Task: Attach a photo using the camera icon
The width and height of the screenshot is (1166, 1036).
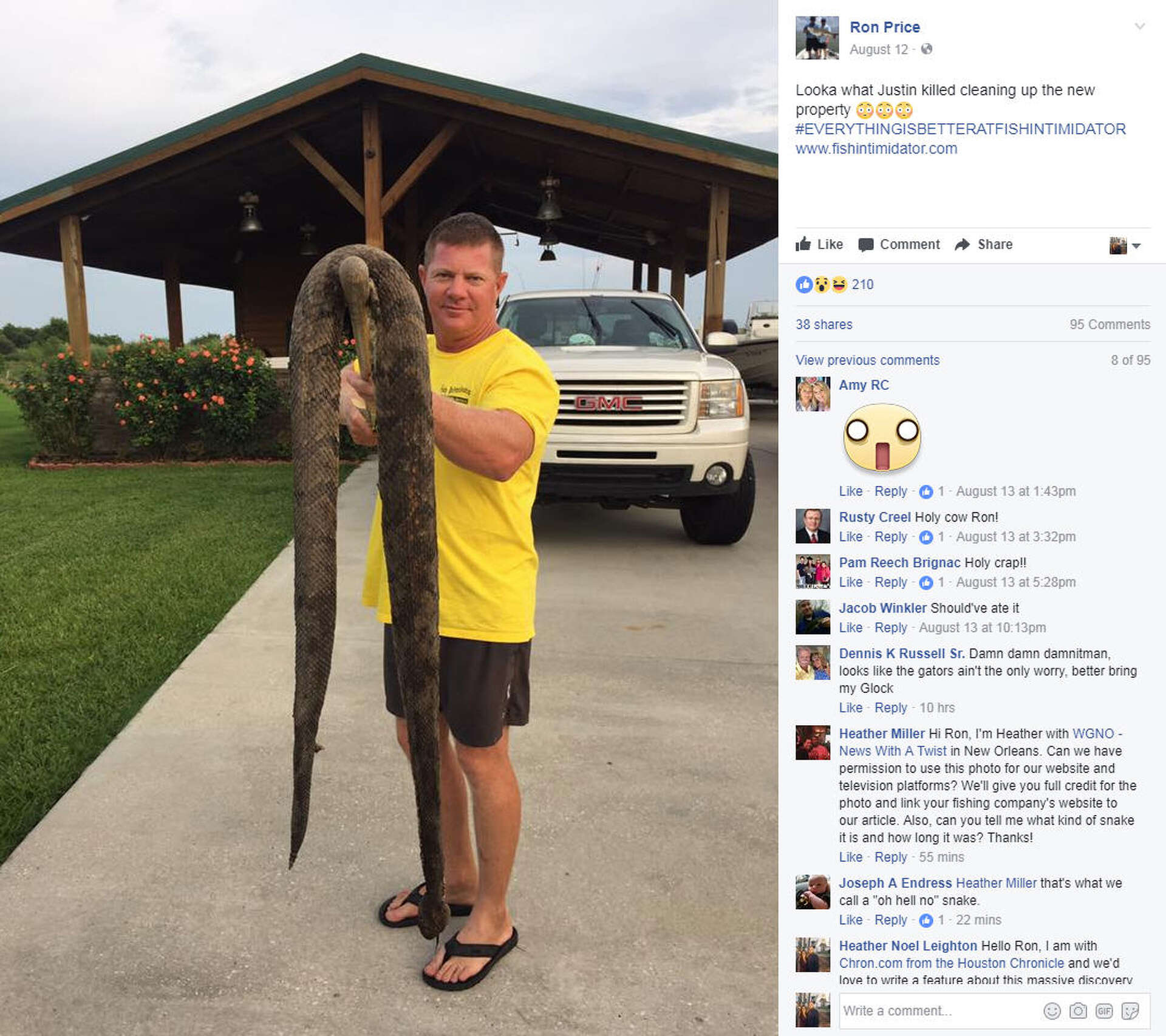Action: (x=1078, y=1010)
